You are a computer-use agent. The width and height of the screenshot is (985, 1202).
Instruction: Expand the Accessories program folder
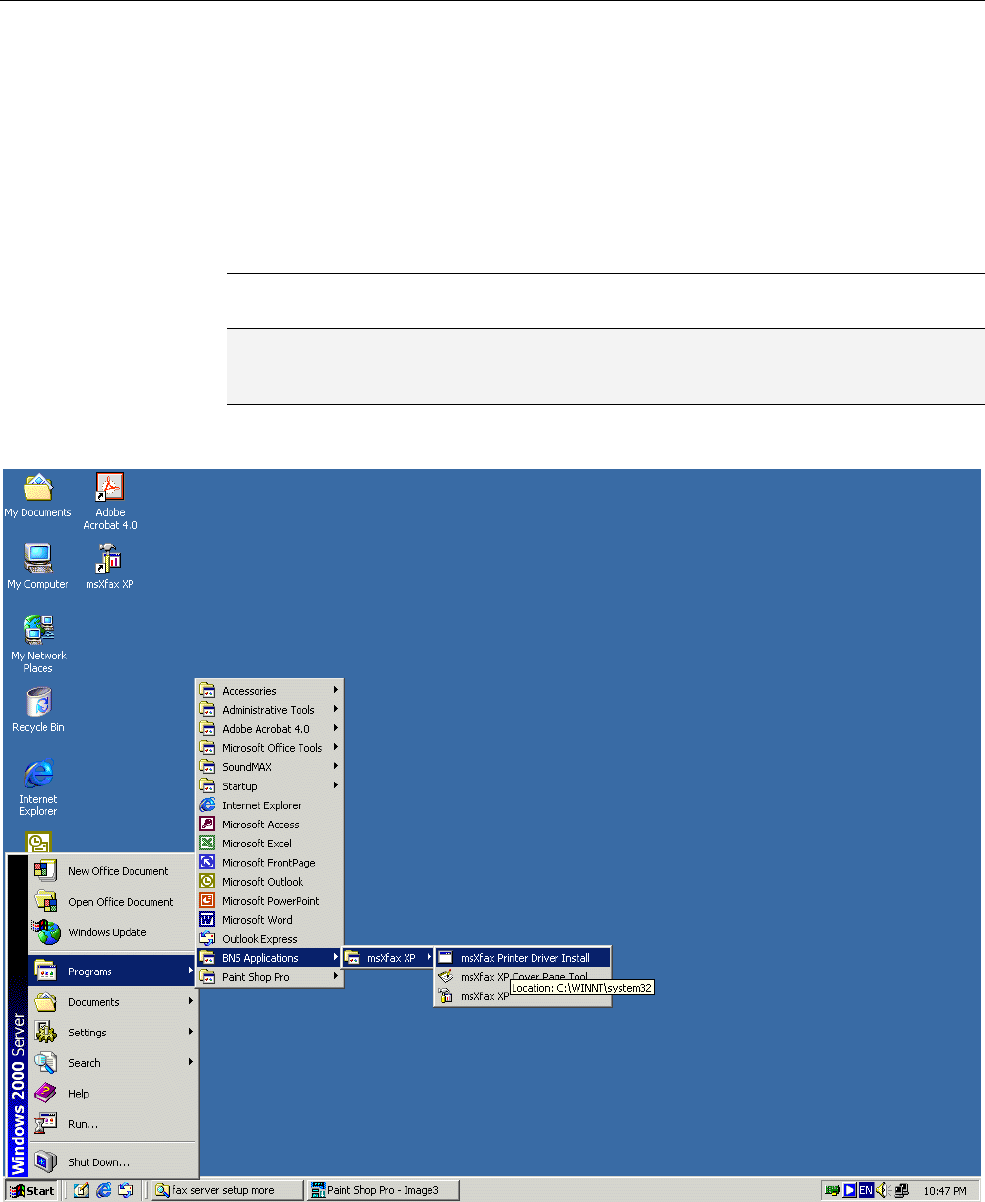click(x=270, y=690)
